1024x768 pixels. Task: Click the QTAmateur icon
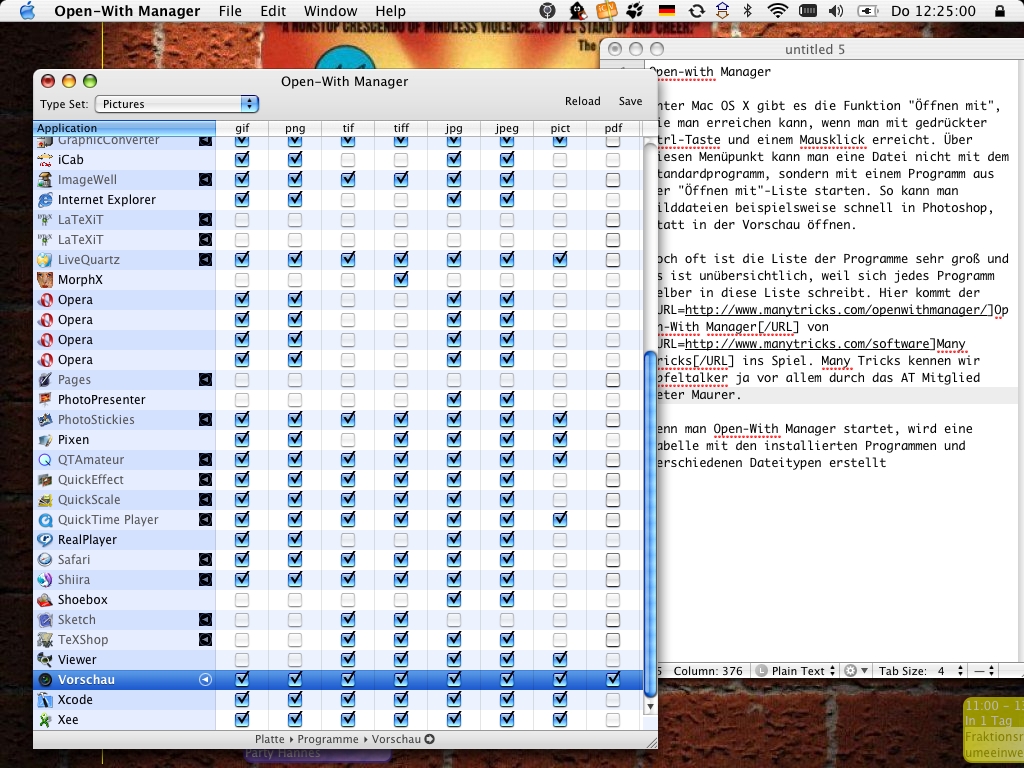point(45,460)
